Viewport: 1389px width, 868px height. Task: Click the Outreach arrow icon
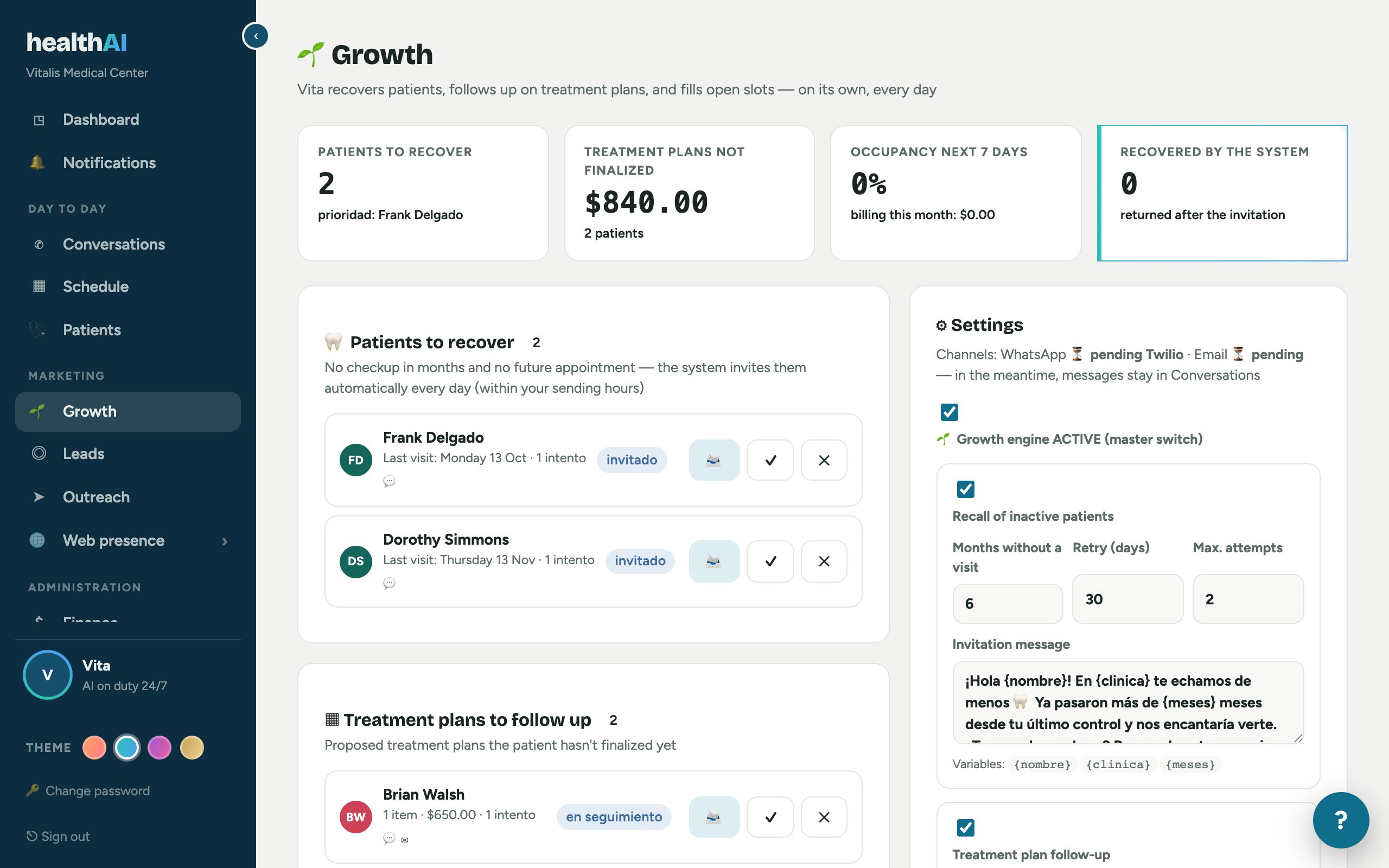39,497
